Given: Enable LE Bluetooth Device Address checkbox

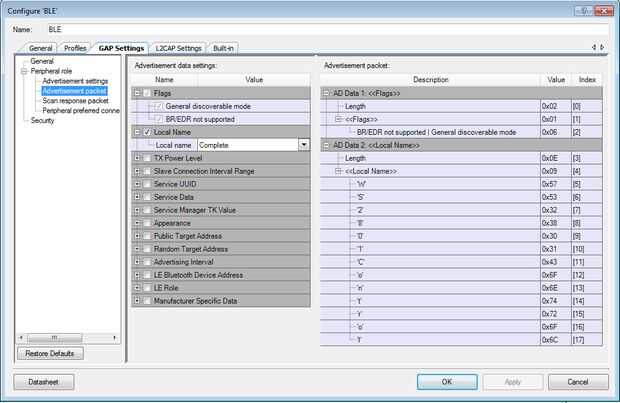Looking at the screenshot, I should (x=147, y=275).
